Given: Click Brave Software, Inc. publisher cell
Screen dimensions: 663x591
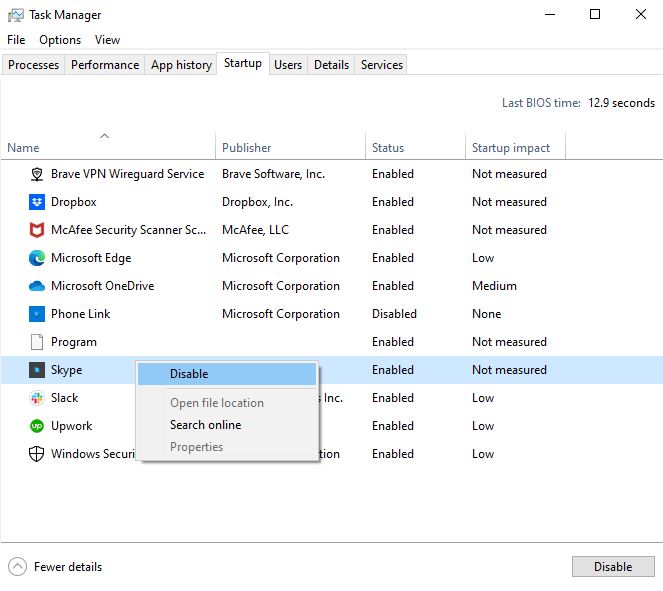Looking at the screenshot, I should [x=273, y=174].
